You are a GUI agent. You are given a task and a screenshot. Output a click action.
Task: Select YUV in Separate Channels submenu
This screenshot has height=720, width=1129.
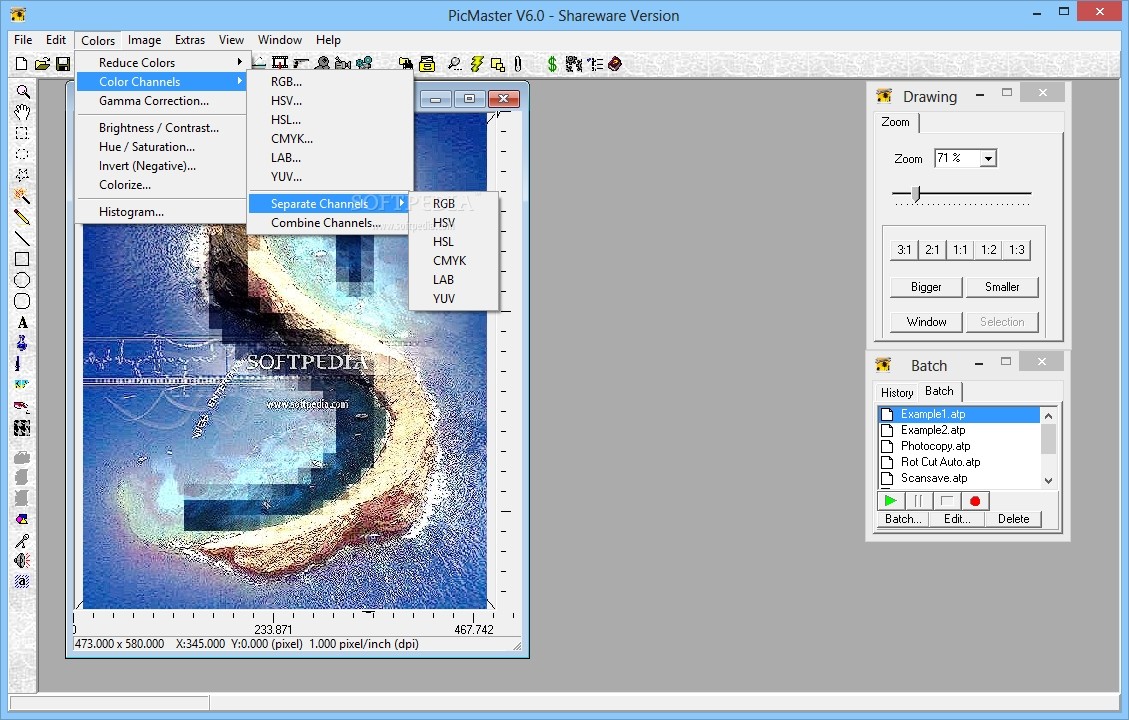pos(454,298)
